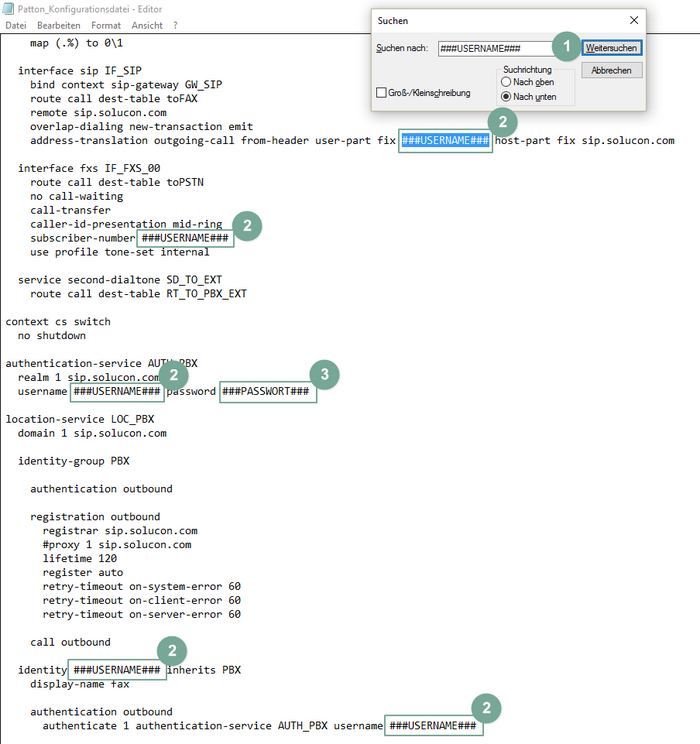Click the badge 3 next to ###PASSWORT###

(324, 375)
